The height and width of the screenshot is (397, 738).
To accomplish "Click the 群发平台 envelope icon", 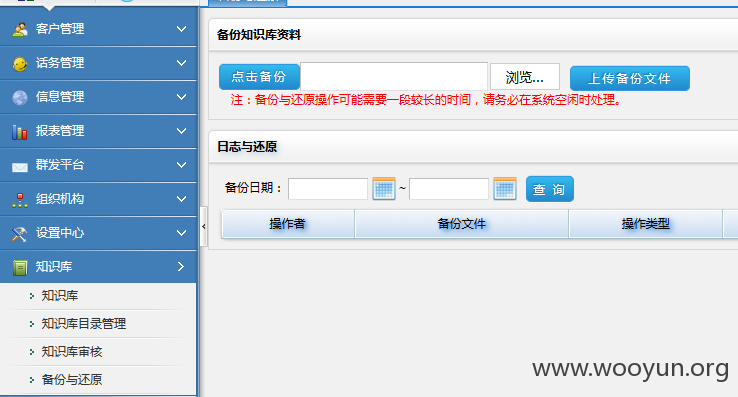I will [20, 167].
